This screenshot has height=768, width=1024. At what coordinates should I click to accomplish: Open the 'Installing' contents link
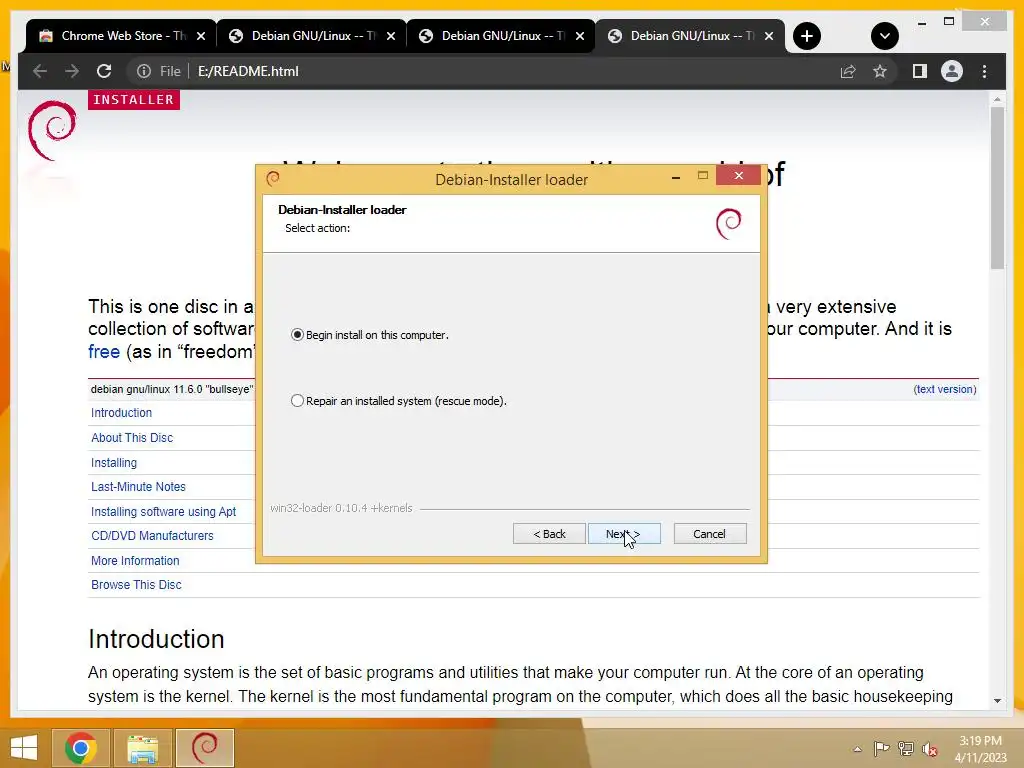(114, 462)
